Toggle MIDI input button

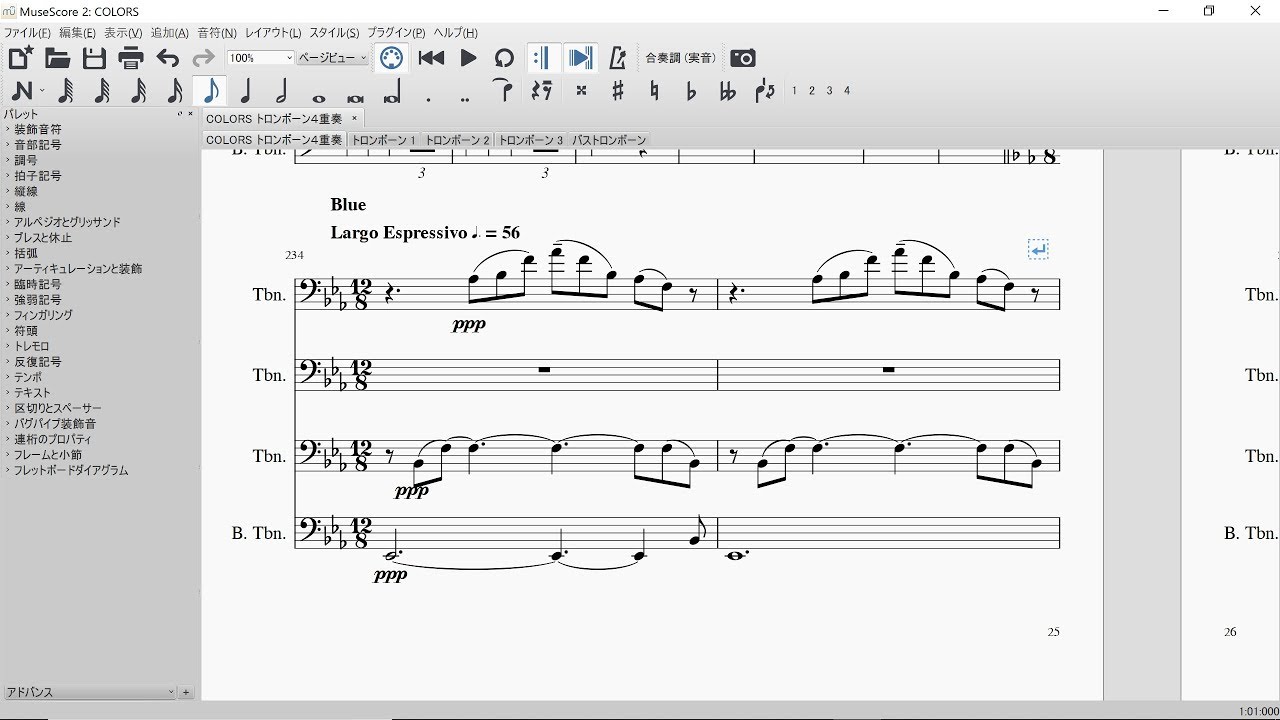pyautogui.click(x=391, y=58)
